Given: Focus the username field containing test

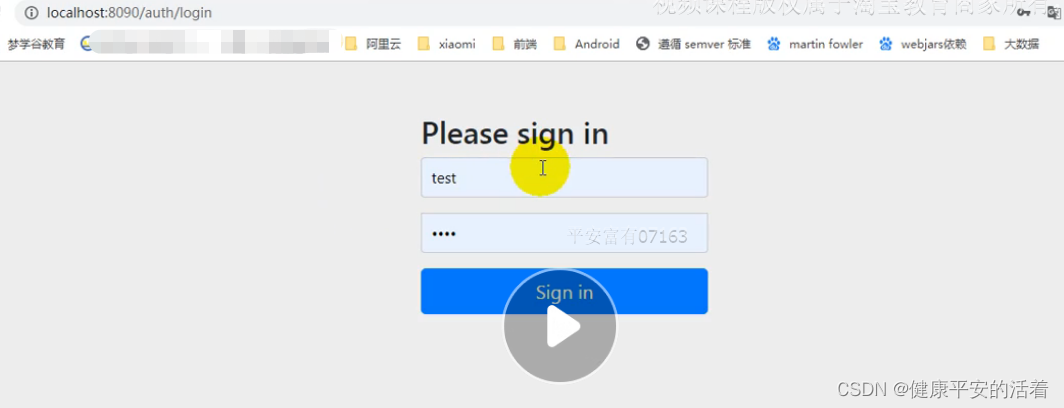Looking at the screenshot, I should coord(564,178).
